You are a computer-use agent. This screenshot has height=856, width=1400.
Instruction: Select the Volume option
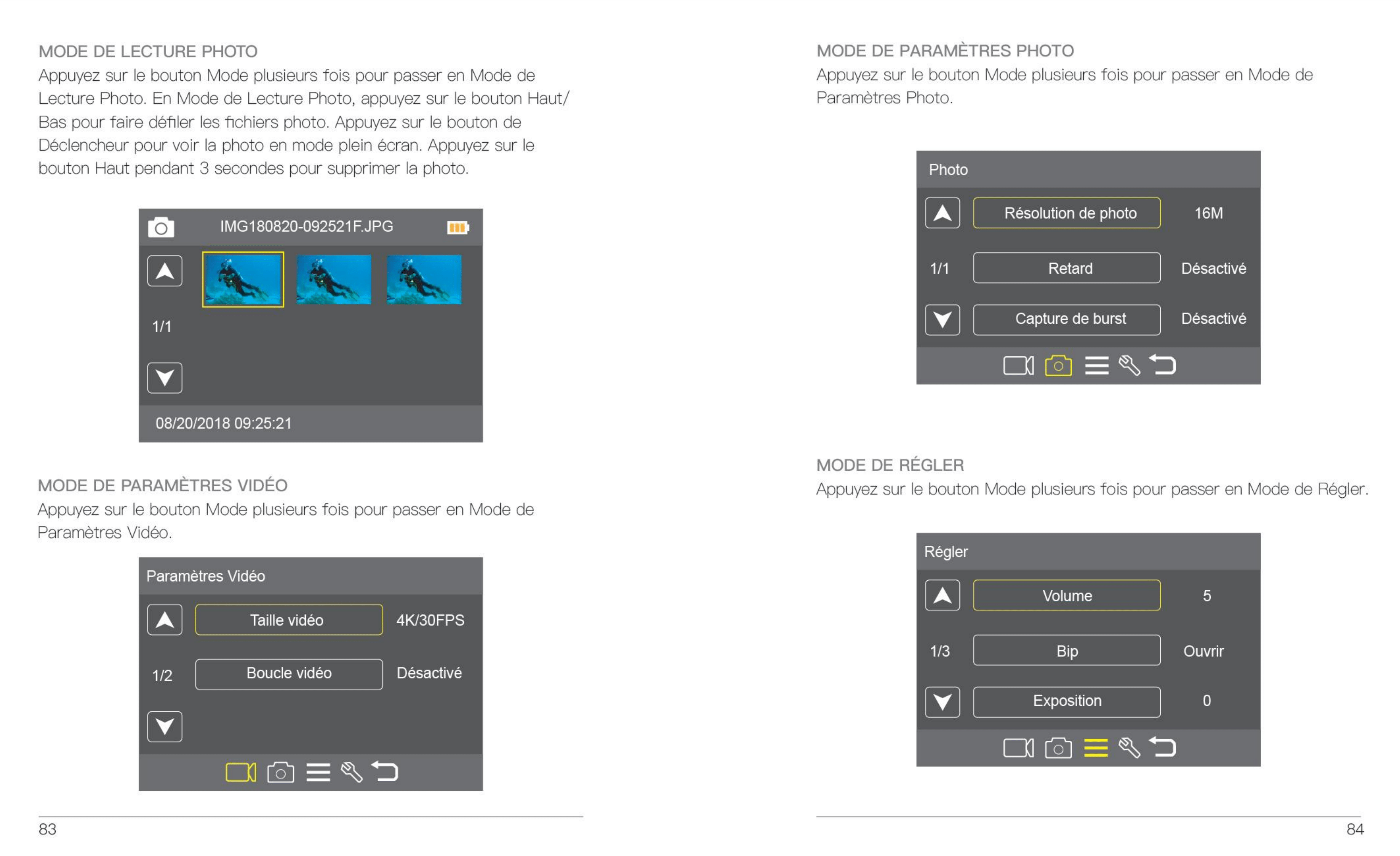click(x=1067, y=596)
